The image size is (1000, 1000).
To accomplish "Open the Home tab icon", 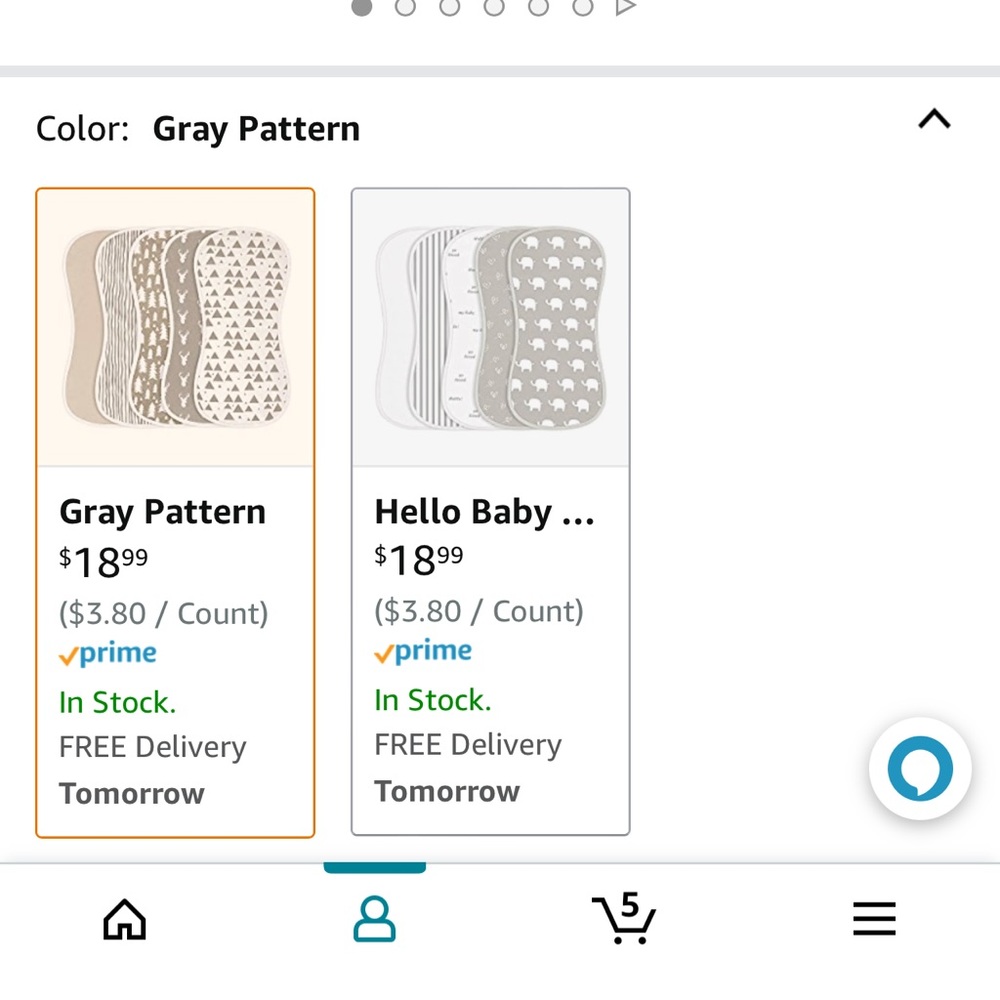I will [123, 918].
